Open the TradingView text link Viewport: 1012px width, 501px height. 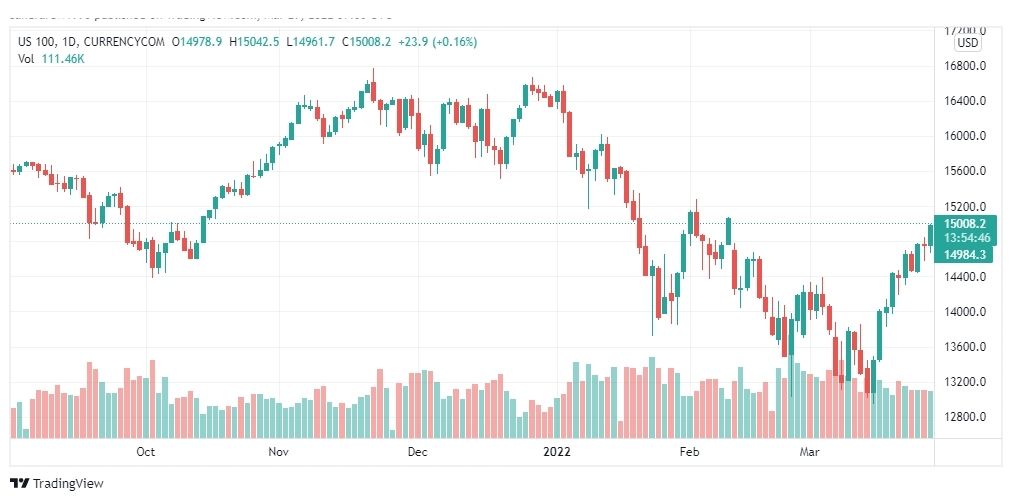click(68, 484)
